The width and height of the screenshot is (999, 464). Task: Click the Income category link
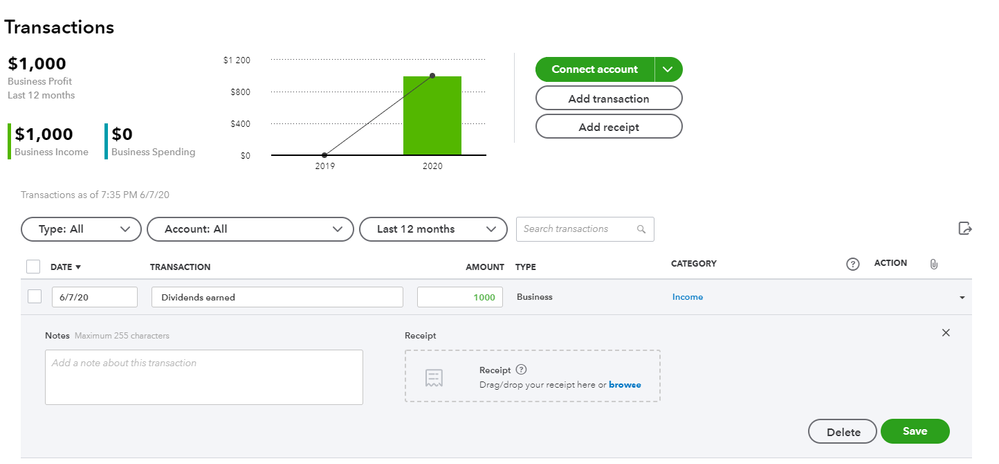coord(687,297)
